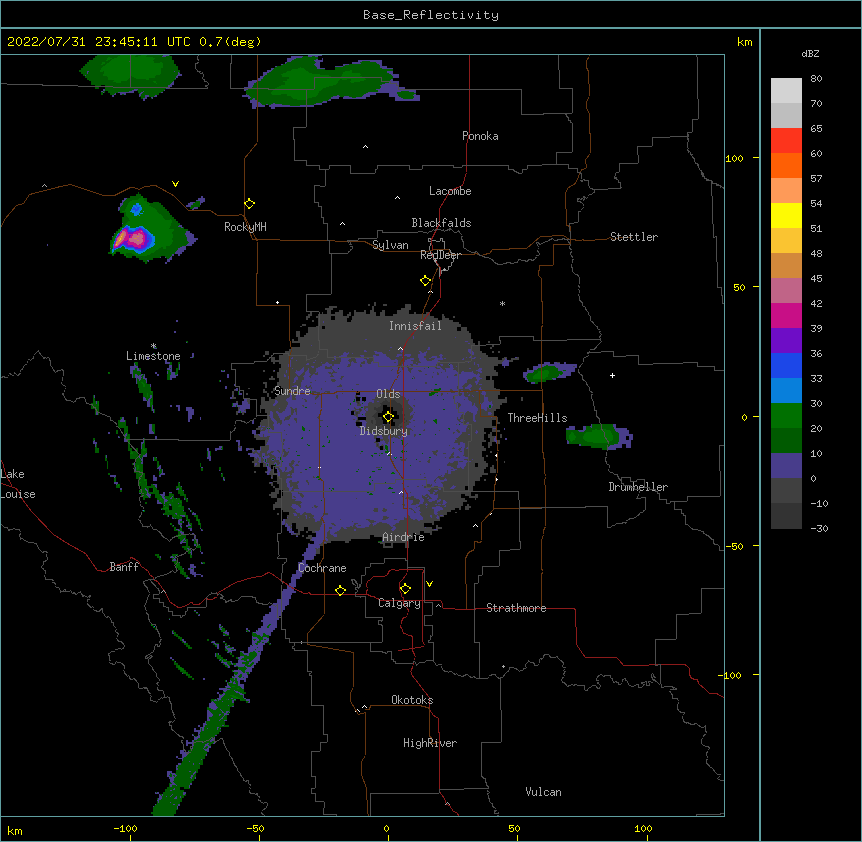862x842 pixels.
Task: Click the Calgary city label
Action: point(399,603)
